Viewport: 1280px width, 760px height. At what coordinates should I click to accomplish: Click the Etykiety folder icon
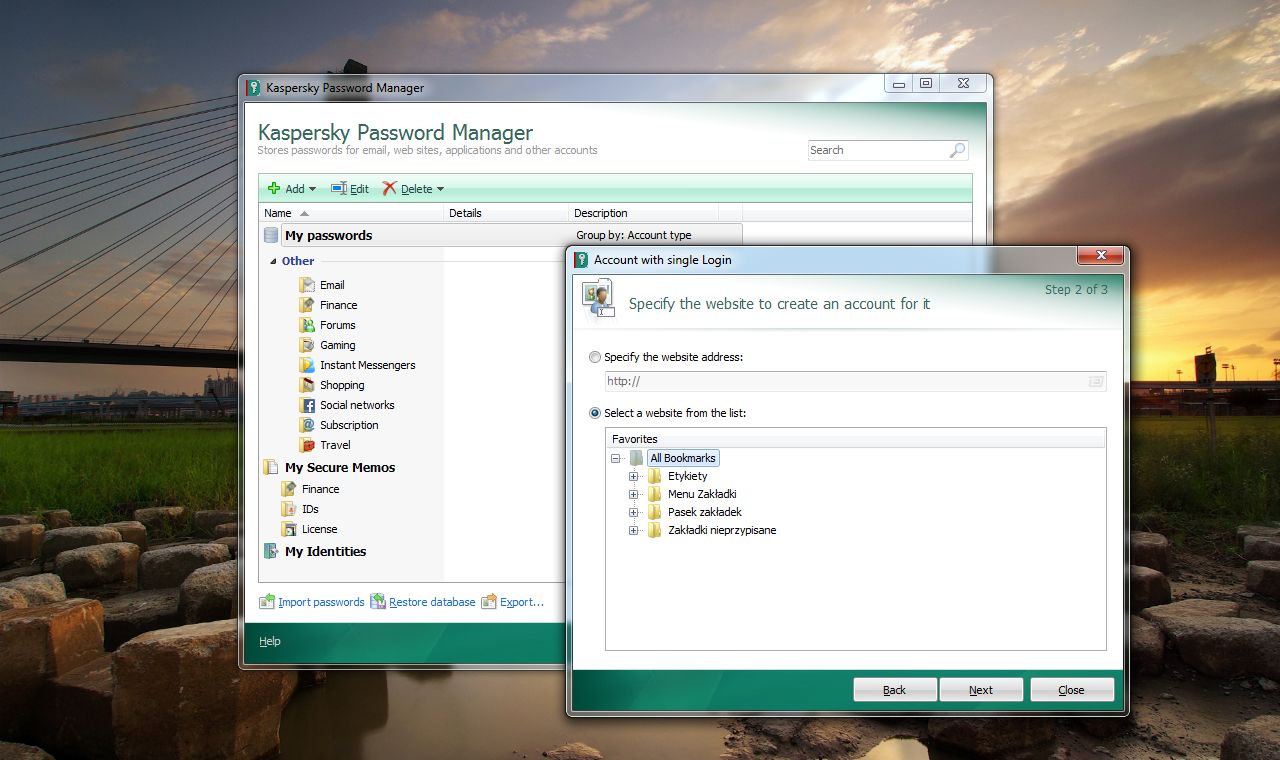pyautogui.click(x=655, y=476)
